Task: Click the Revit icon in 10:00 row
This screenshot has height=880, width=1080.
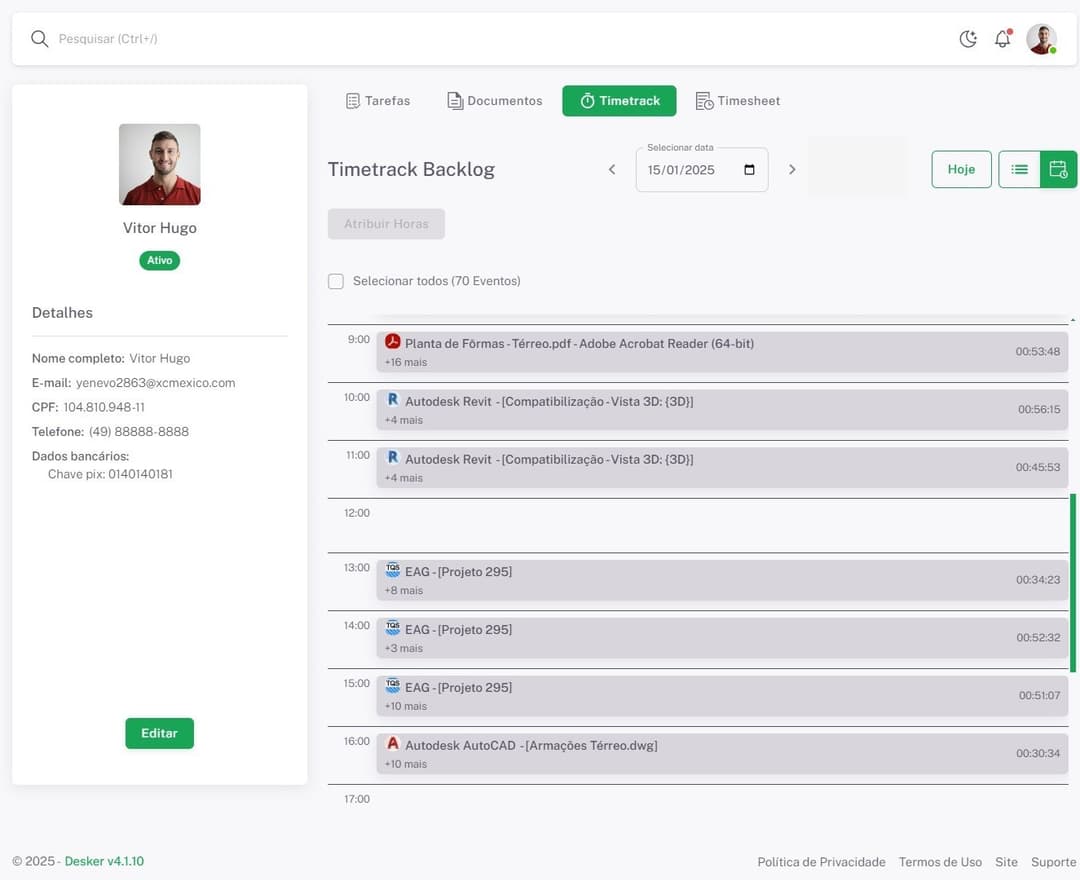Action: 393,400
